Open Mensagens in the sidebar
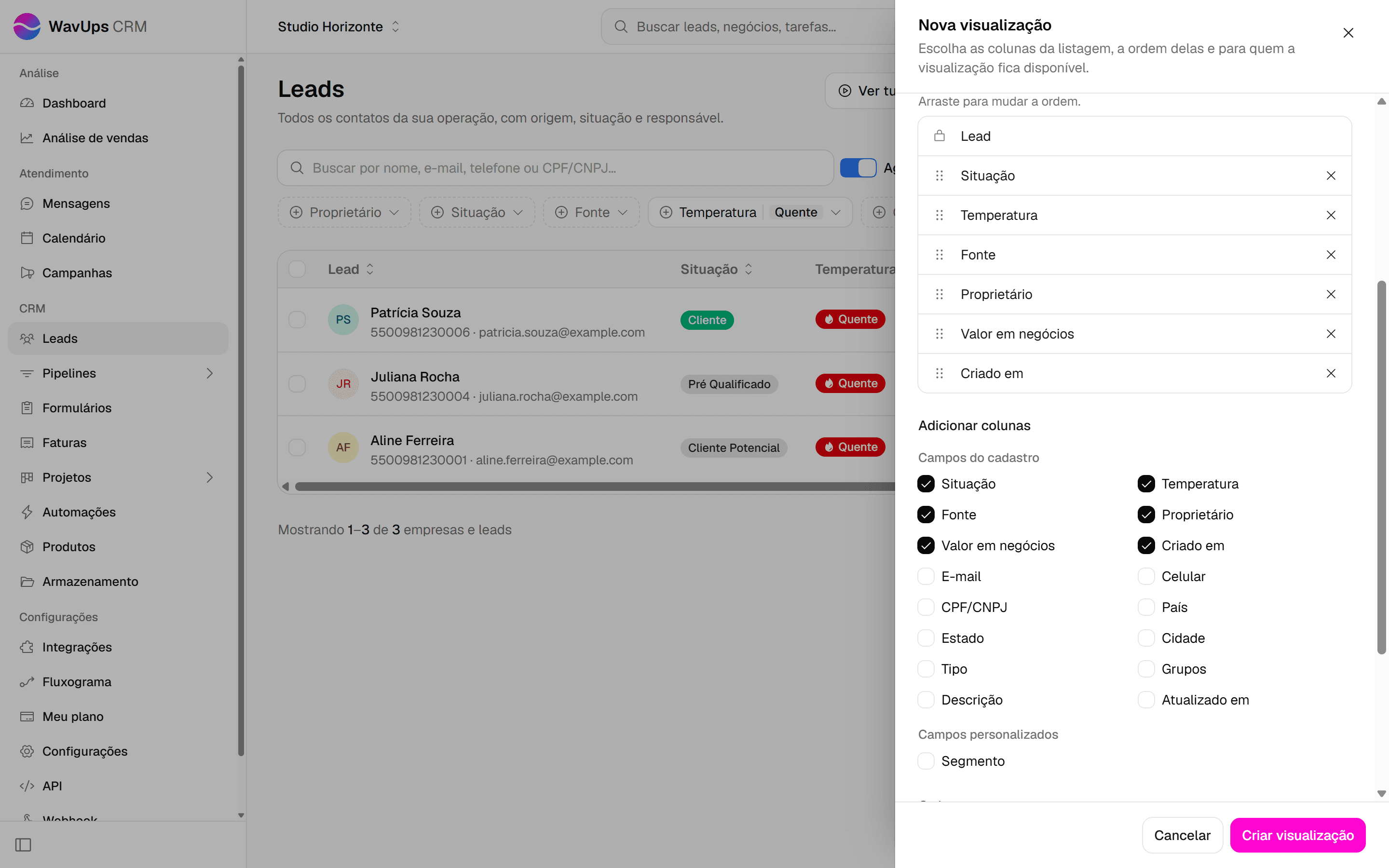This screenshot has width=1389, height=868. click(118, 204)
